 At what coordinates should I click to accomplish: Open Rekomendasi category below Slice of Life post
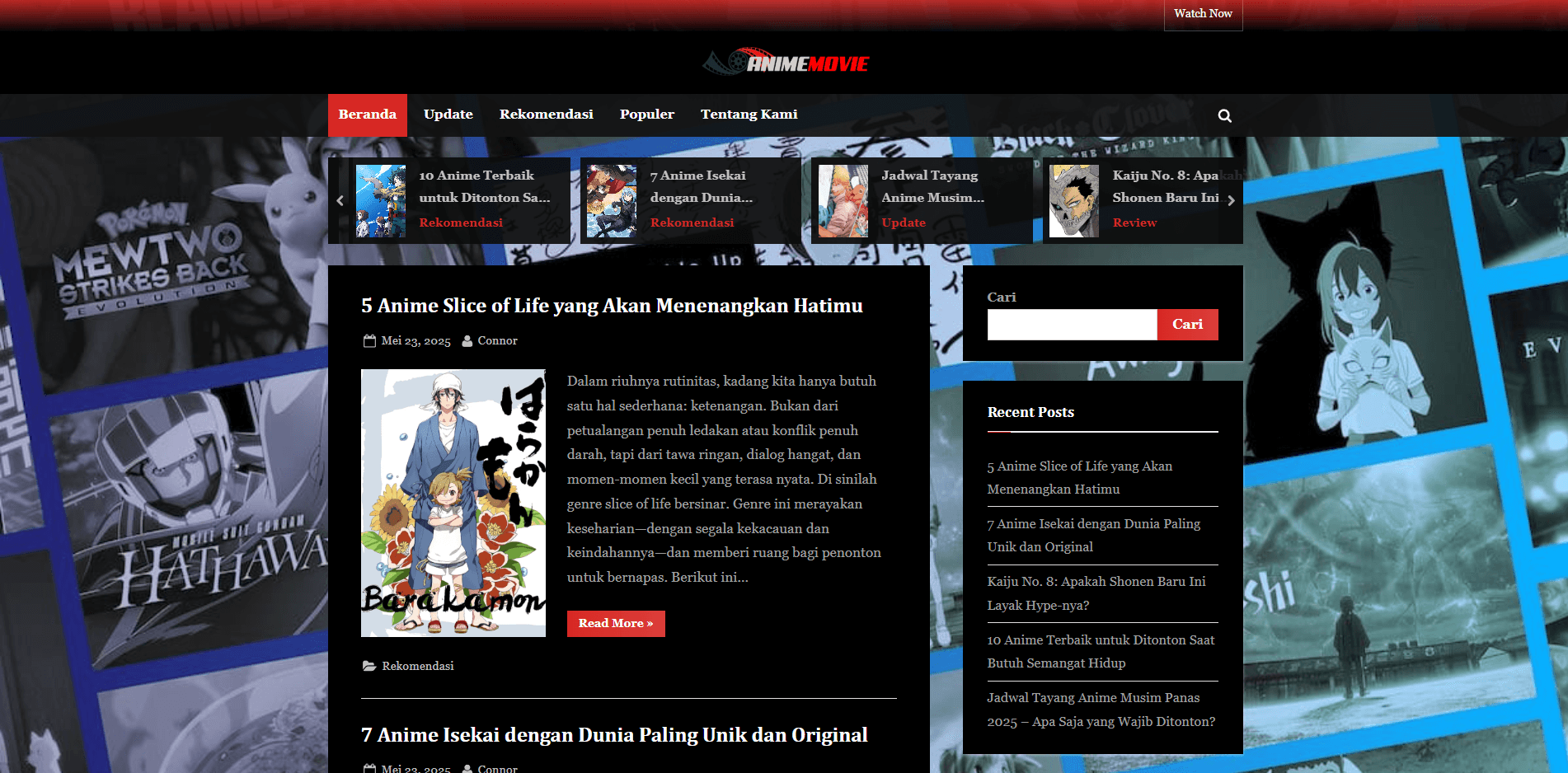418,666
